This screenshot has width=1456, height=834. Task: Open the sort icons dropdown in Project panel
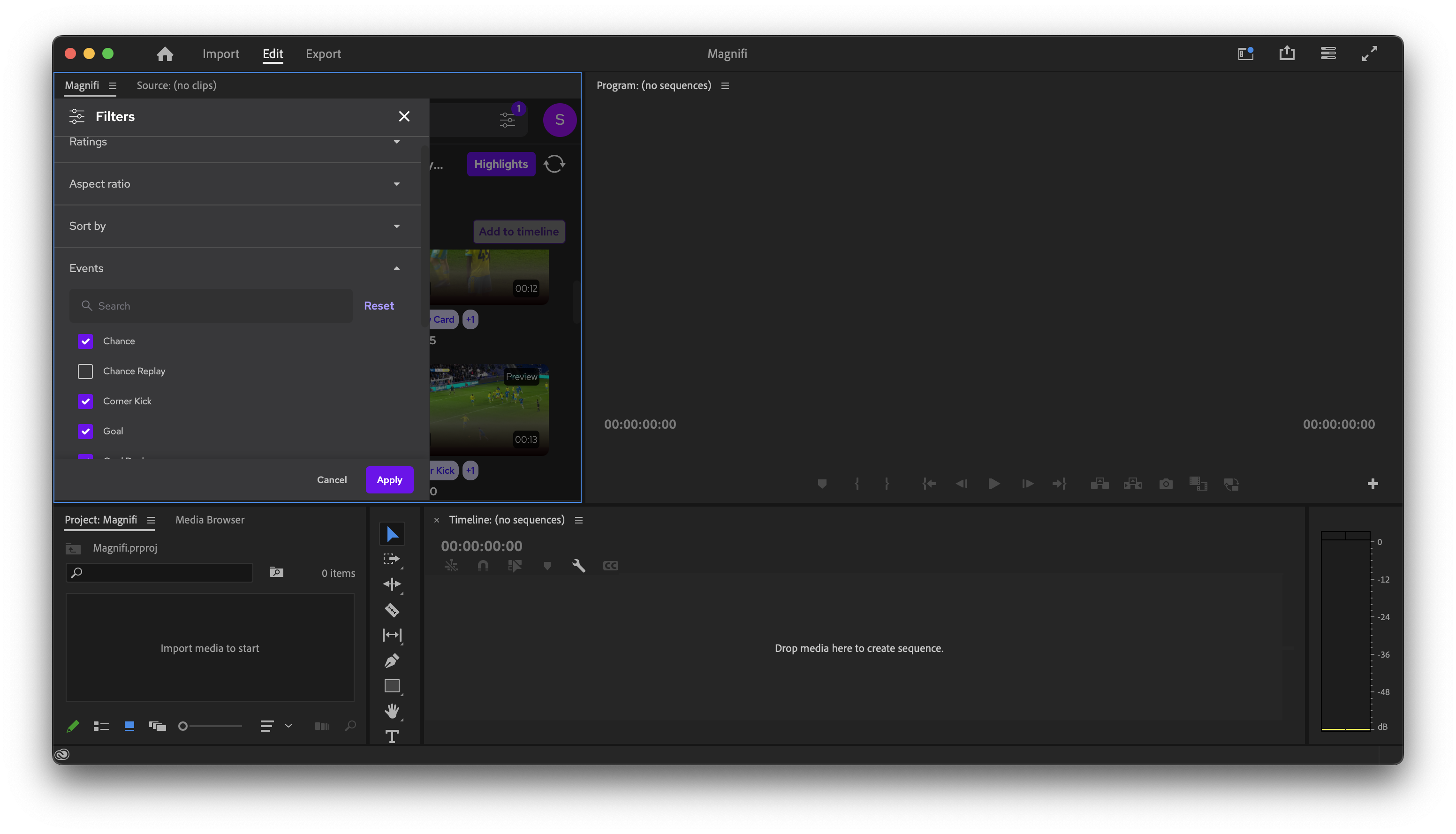[x=275, y=726]
